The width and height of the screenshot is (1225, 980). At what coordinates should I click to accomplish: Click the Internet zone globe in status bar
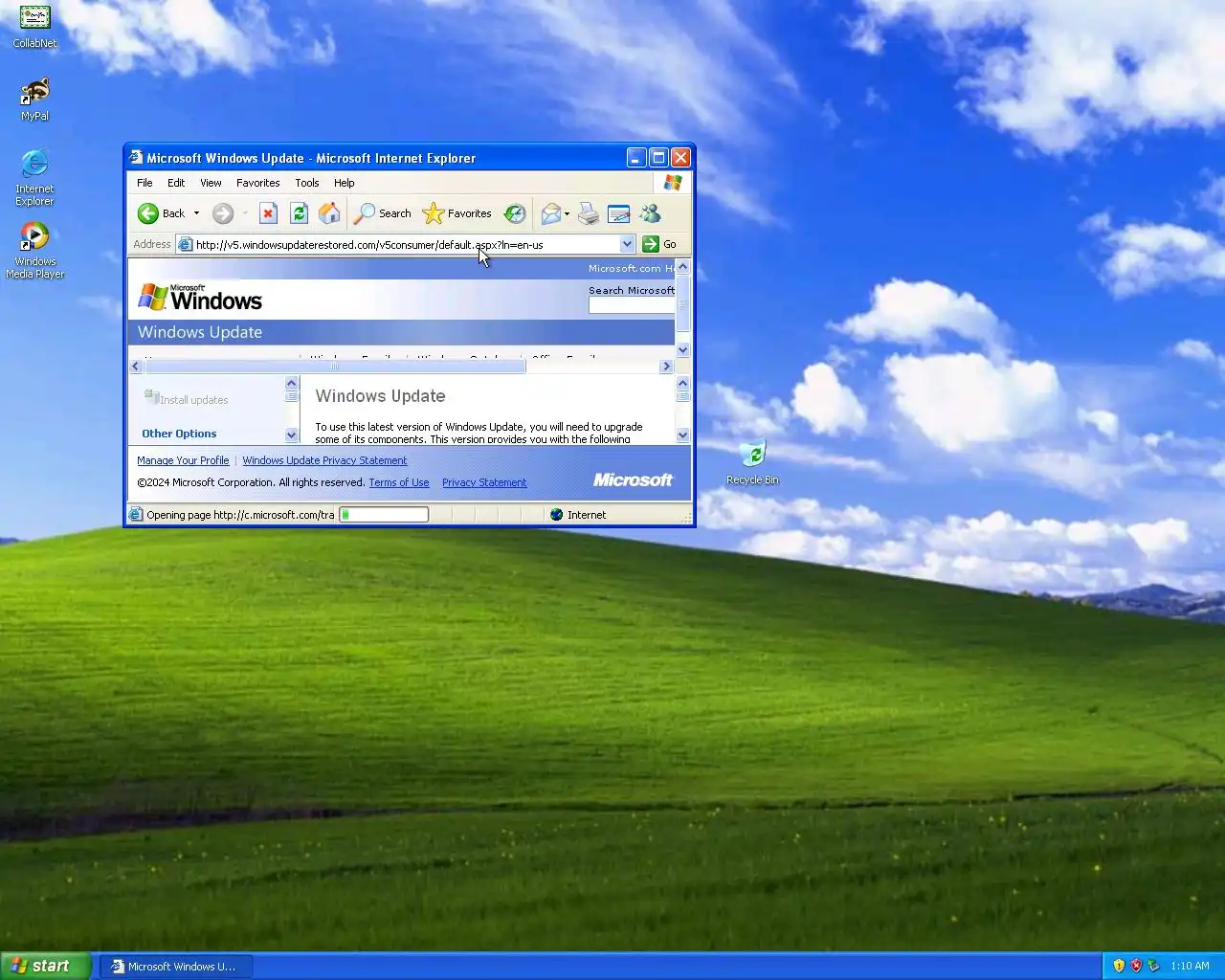(x=556, y=515)
